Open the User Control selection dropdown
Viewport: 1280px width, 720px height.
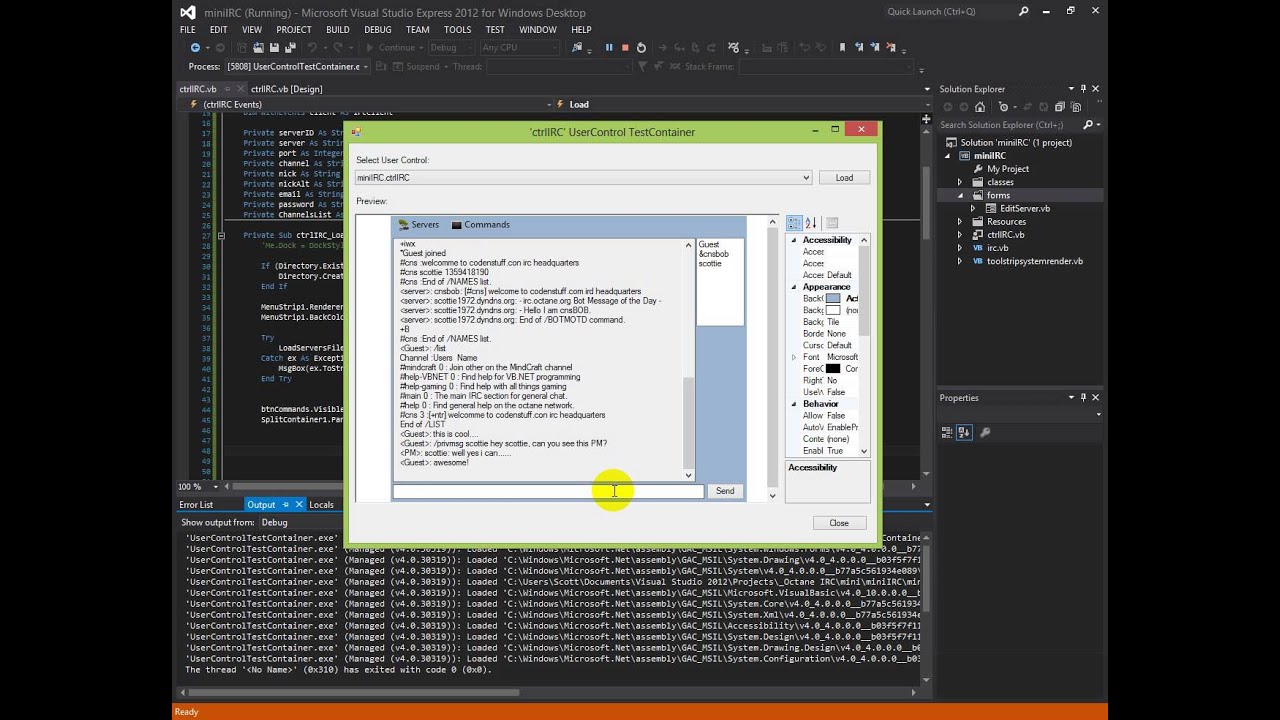[806, 178]
